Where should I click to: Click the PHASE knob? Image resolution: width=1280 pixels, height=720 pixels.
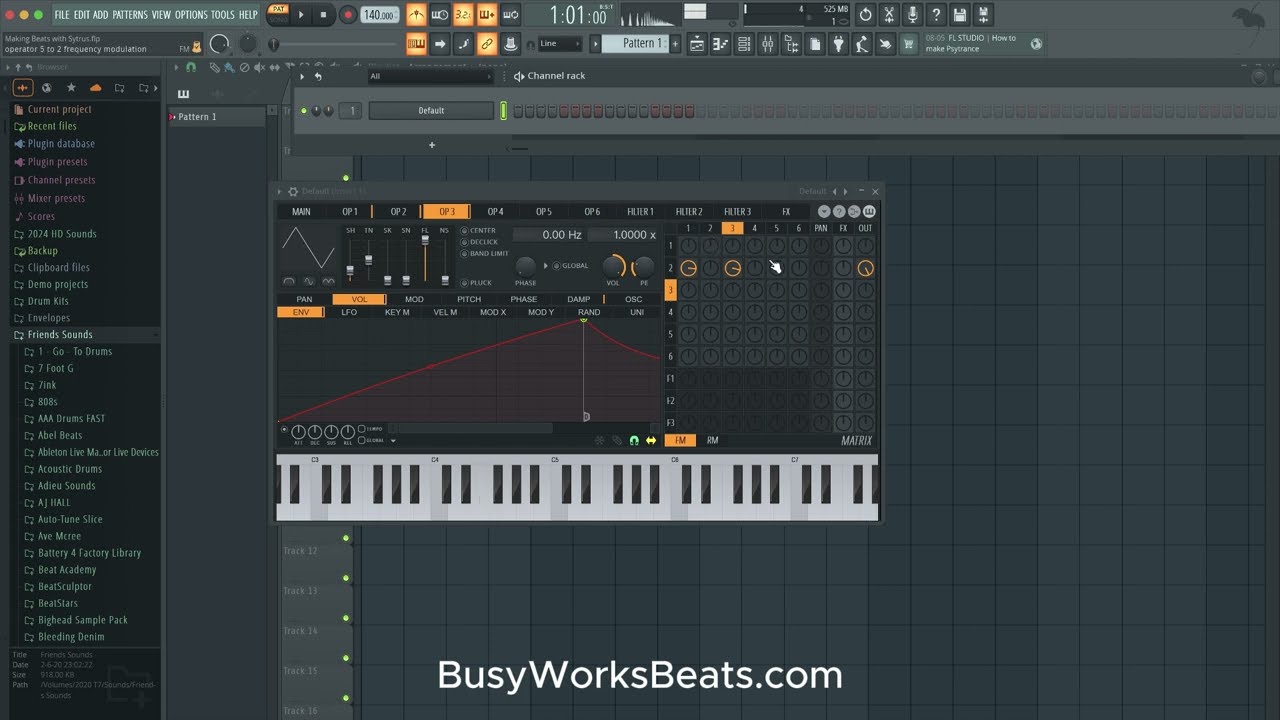coord(525,266)
